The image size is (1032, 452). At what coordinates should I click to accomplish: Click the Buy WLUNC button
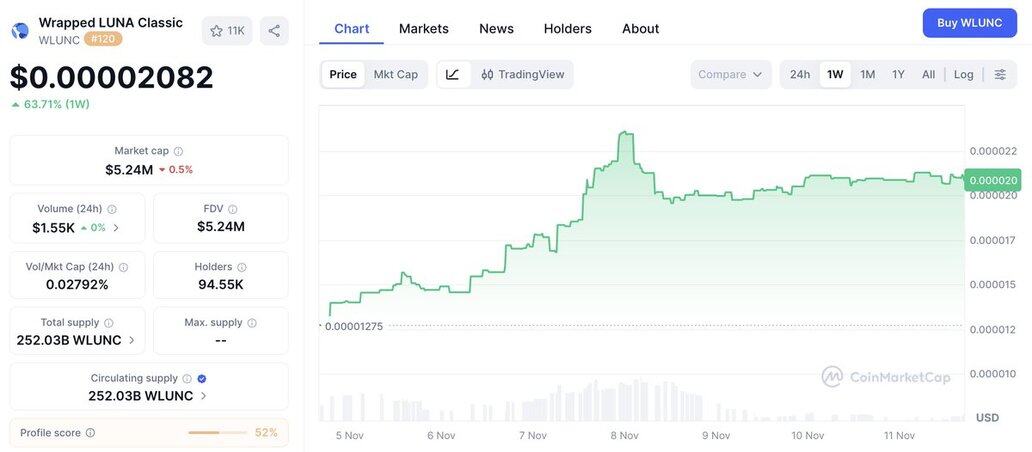tap(969, 23)
